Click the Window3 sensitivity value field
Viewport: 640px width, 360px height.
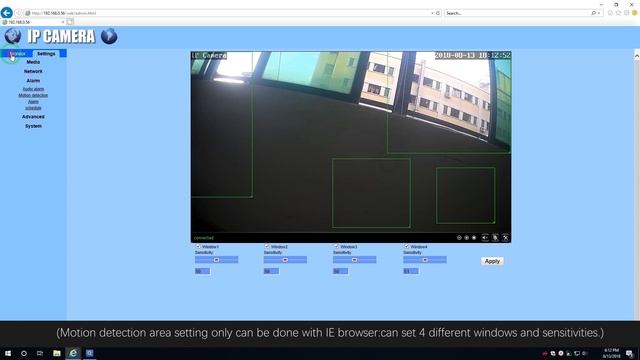[340, 271]
